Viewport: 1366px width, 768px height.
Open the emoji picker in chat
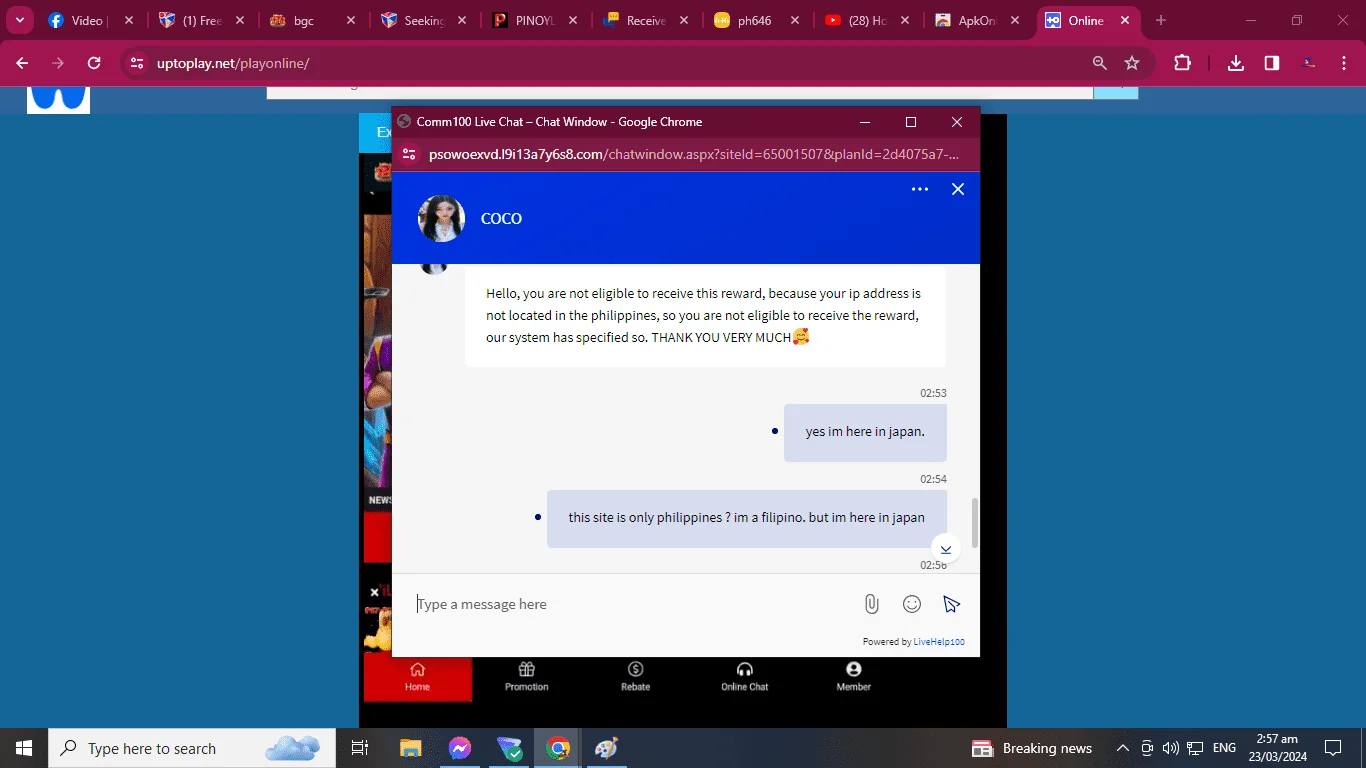point(911,604)
